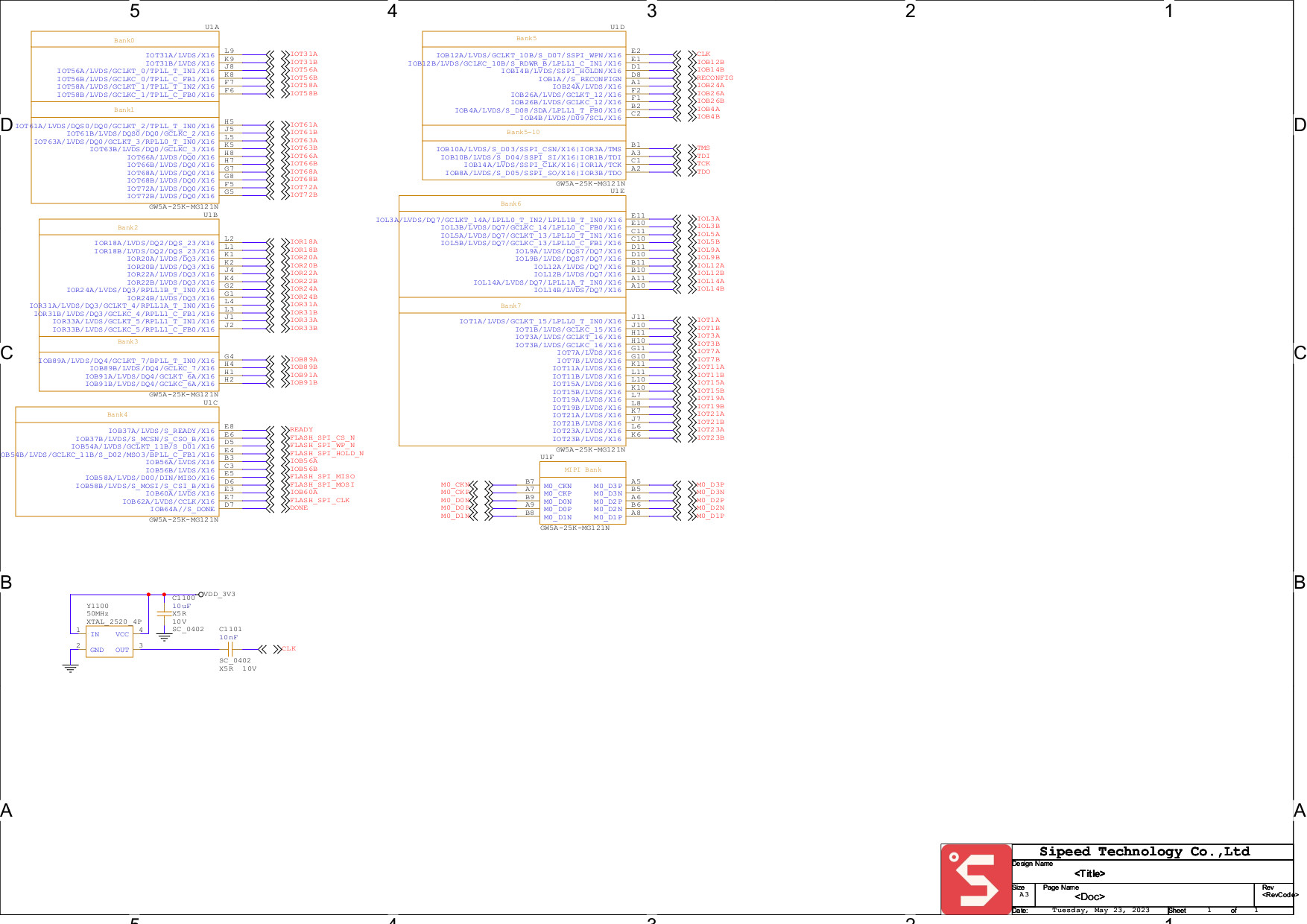Click the red Sipeed logo in title block
The height and width of the screenshot is (924, 1307).
point(976,879)
